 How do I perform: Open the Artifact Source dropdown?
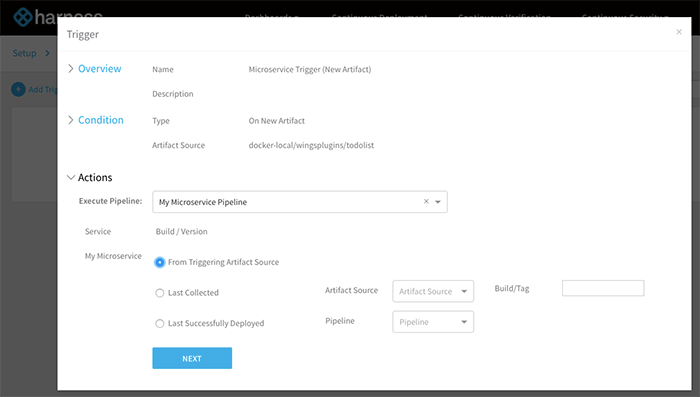point(433,291)
